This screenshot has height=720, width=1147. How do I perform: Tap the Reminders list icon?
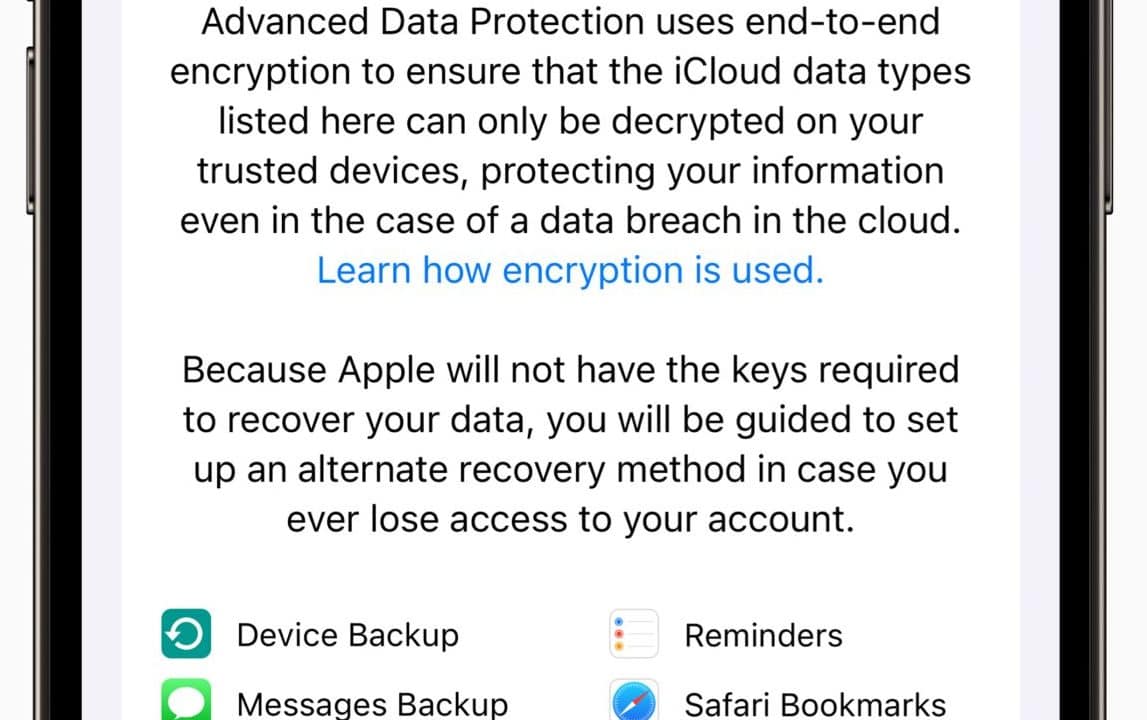(634, 634)
